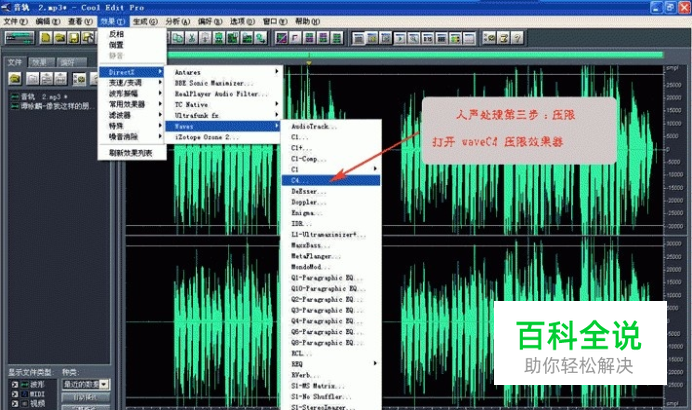The height and width of the screenshot is (410, 692).
Task: Choose BBE Sonic Maximizer in DirectX submenu
Action: pyautogui.click(x=223, y=83)
